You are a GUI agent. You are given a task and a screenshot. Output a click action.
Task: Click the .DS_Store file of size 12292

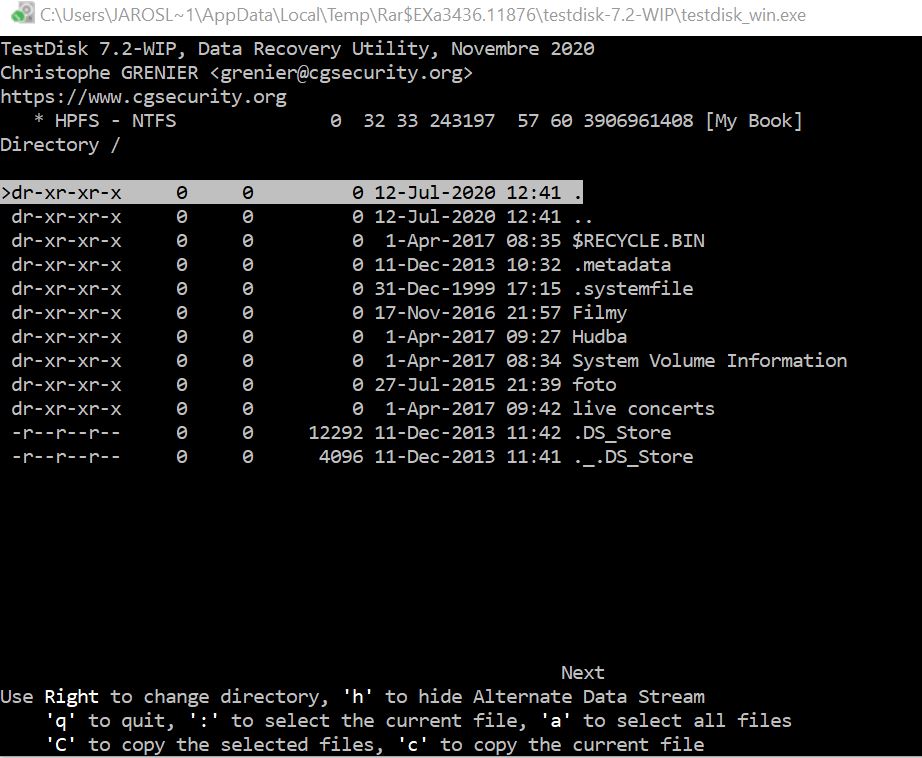click(x=621, y=433)
